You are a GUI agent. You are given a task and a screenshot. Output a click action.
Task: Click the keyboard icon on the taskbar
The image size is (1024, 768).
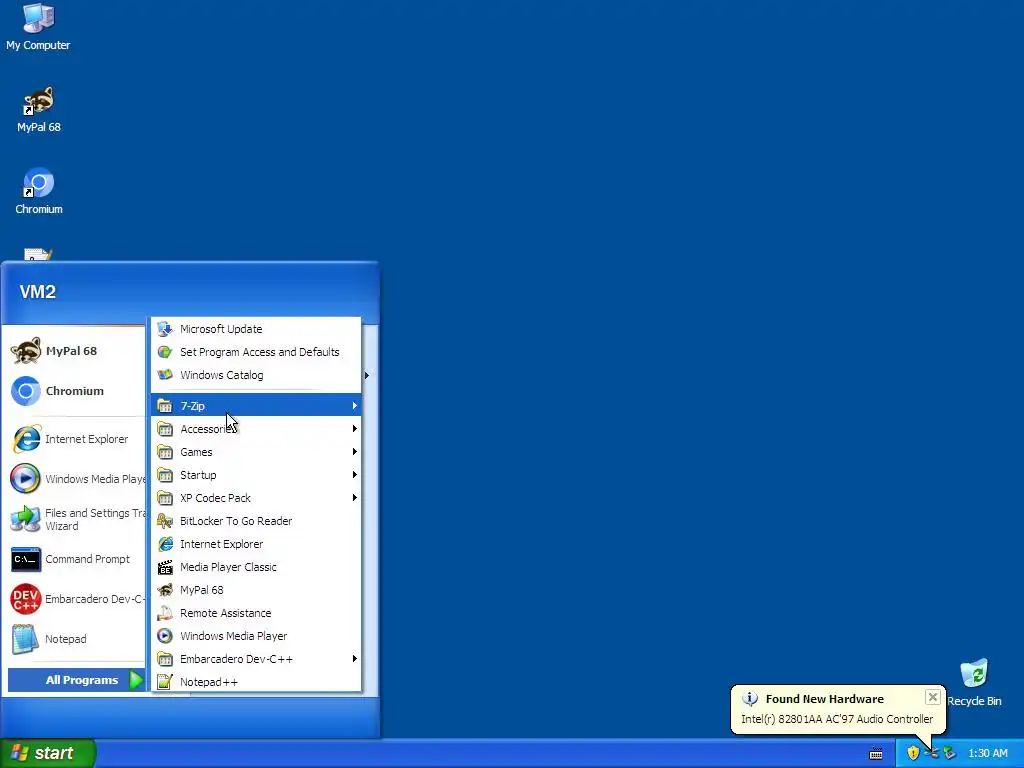(876, 754)
